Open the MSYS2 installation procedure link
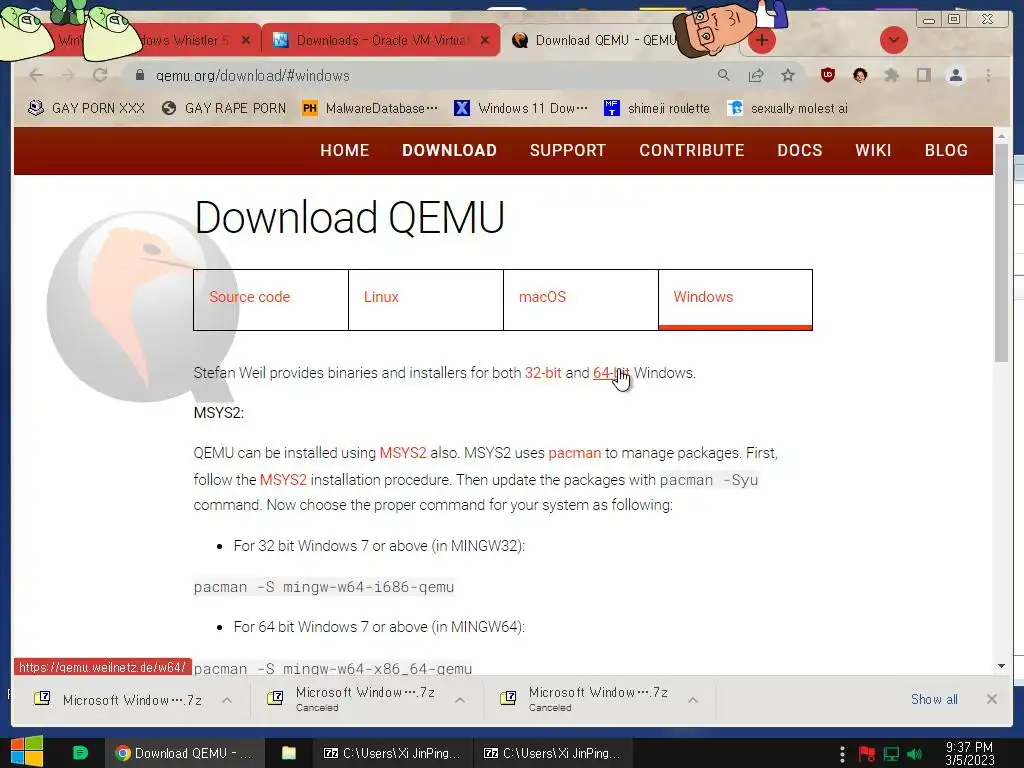1024x768 pixels. [x=283, y=480]
